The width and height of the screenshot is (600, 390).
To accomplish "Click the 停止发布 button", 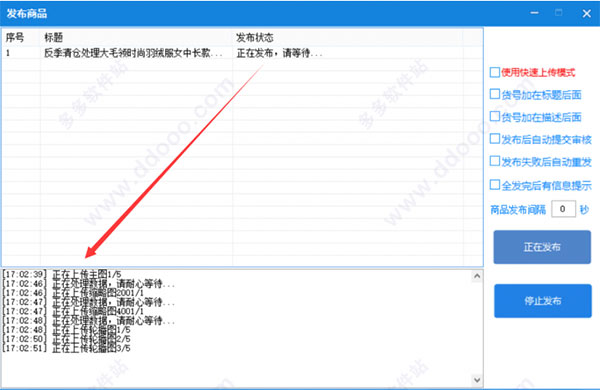I will pos(543,301).
